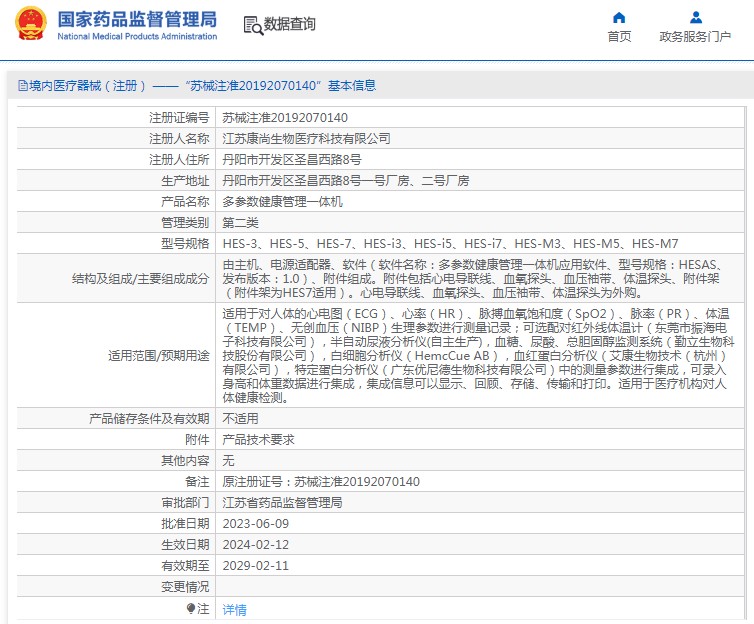Select the 数据查询 heading text
The image size is (754, 624).
[x=289, y=25]
